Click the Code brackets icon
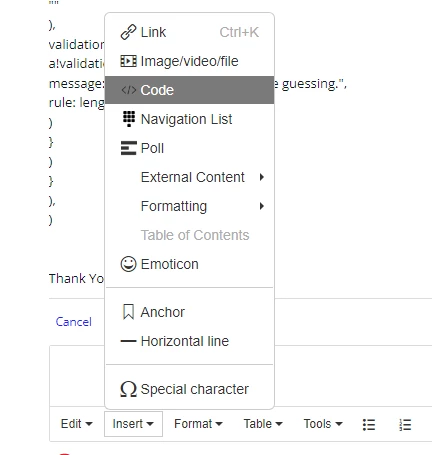Viewport: 432px width, 455px height. (129, 90)
